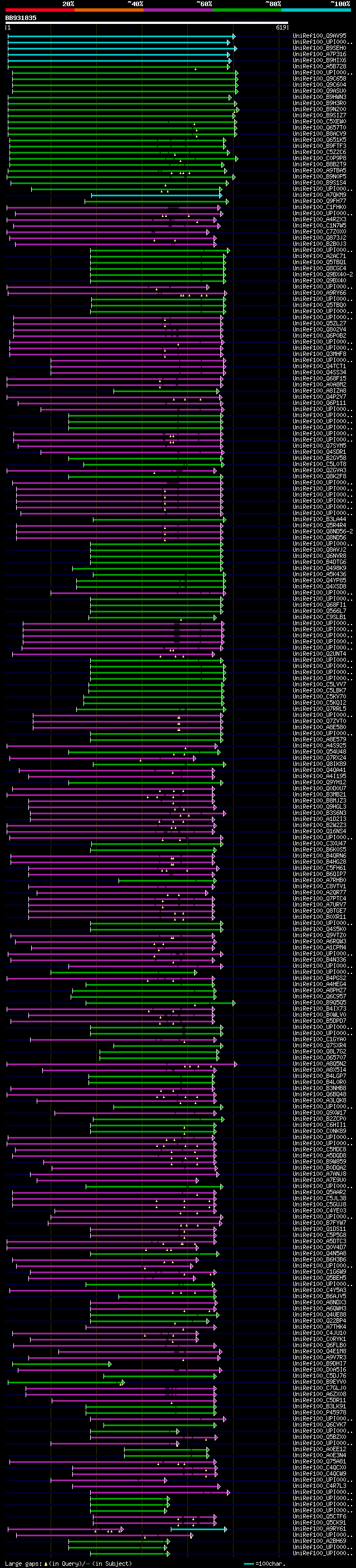356x1568 pixels.
Task: Click the '20%' legend label
Action: [68, 4]
